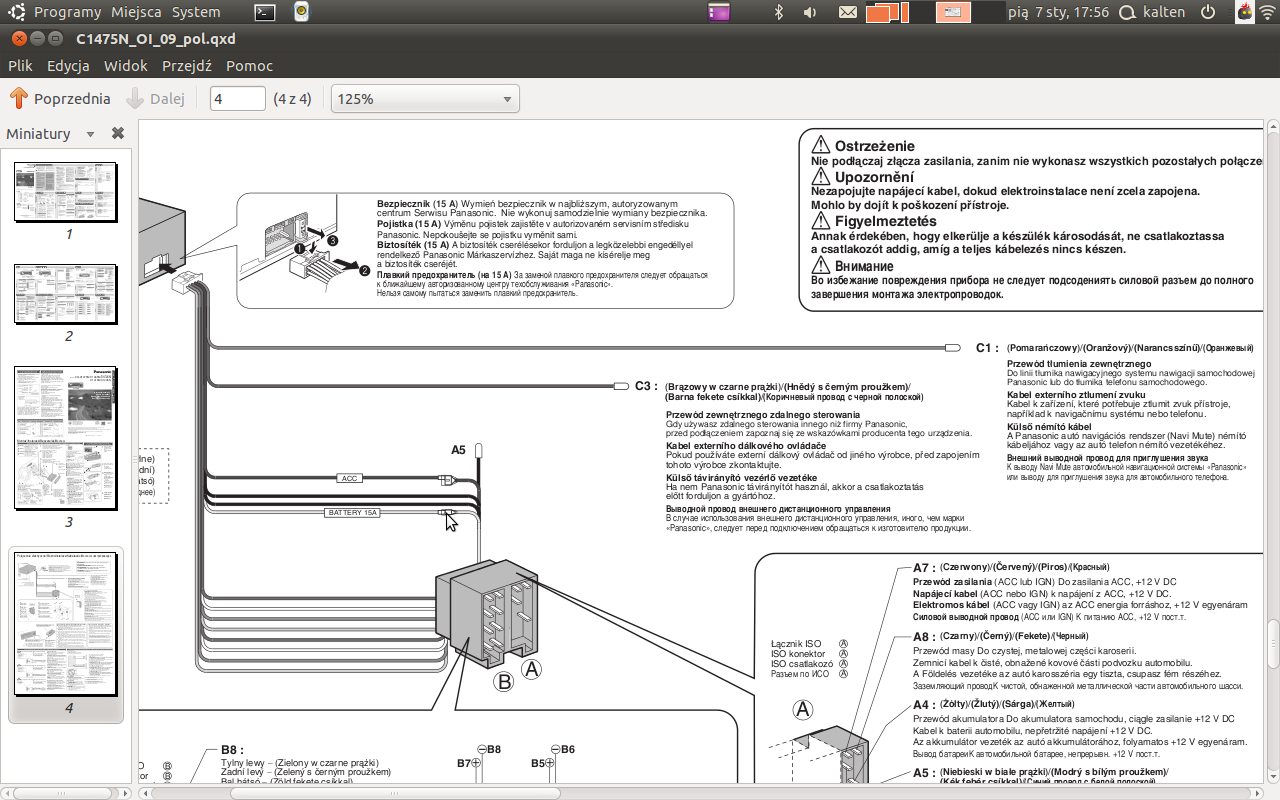This screenshot has width=1280, height=800.
Task: Open the Przejdź menu
Action: point(187,66)
